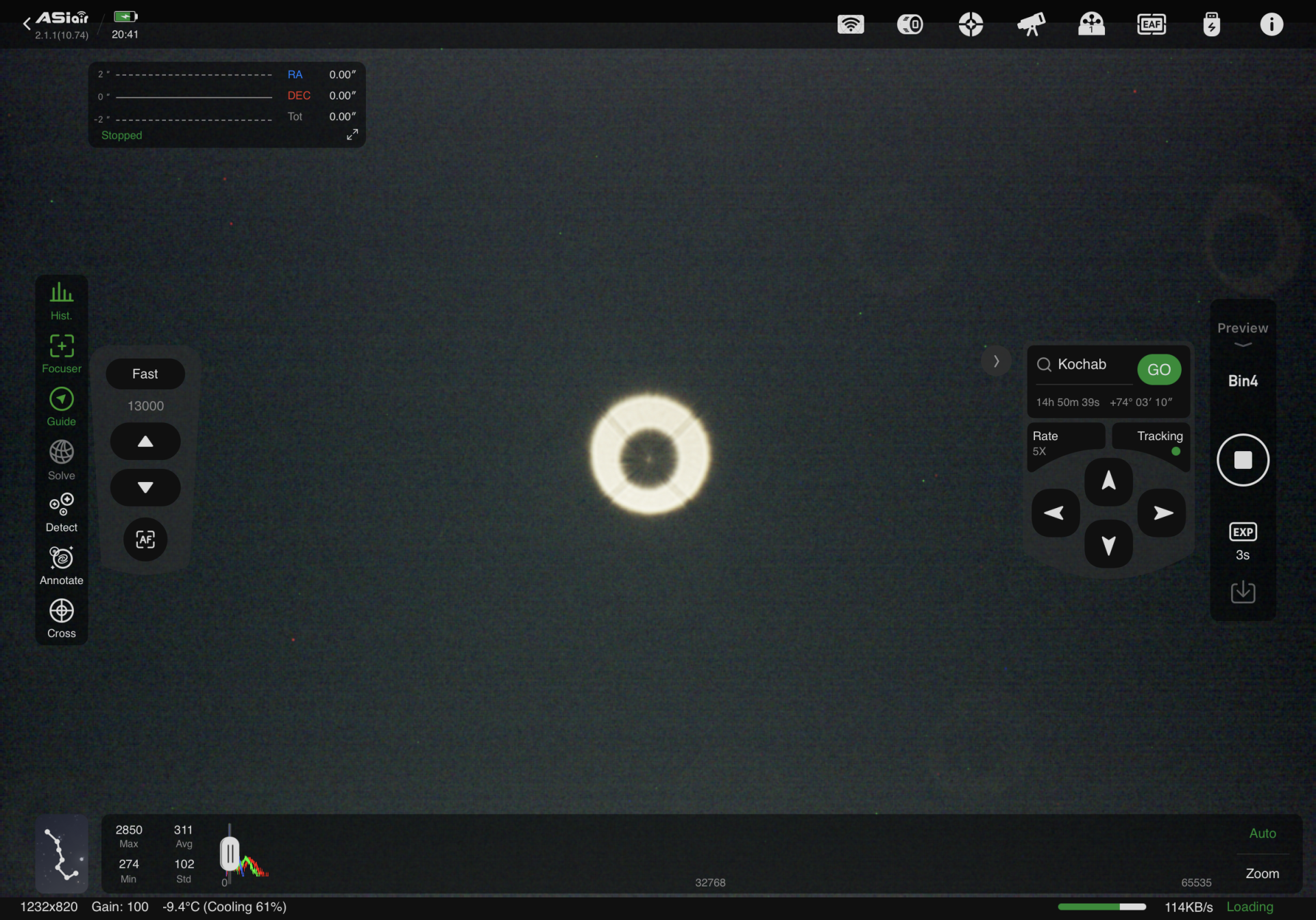Move focuser down with down arrow
Screen dimensions: 1316x920
click(x=145, y=487)
